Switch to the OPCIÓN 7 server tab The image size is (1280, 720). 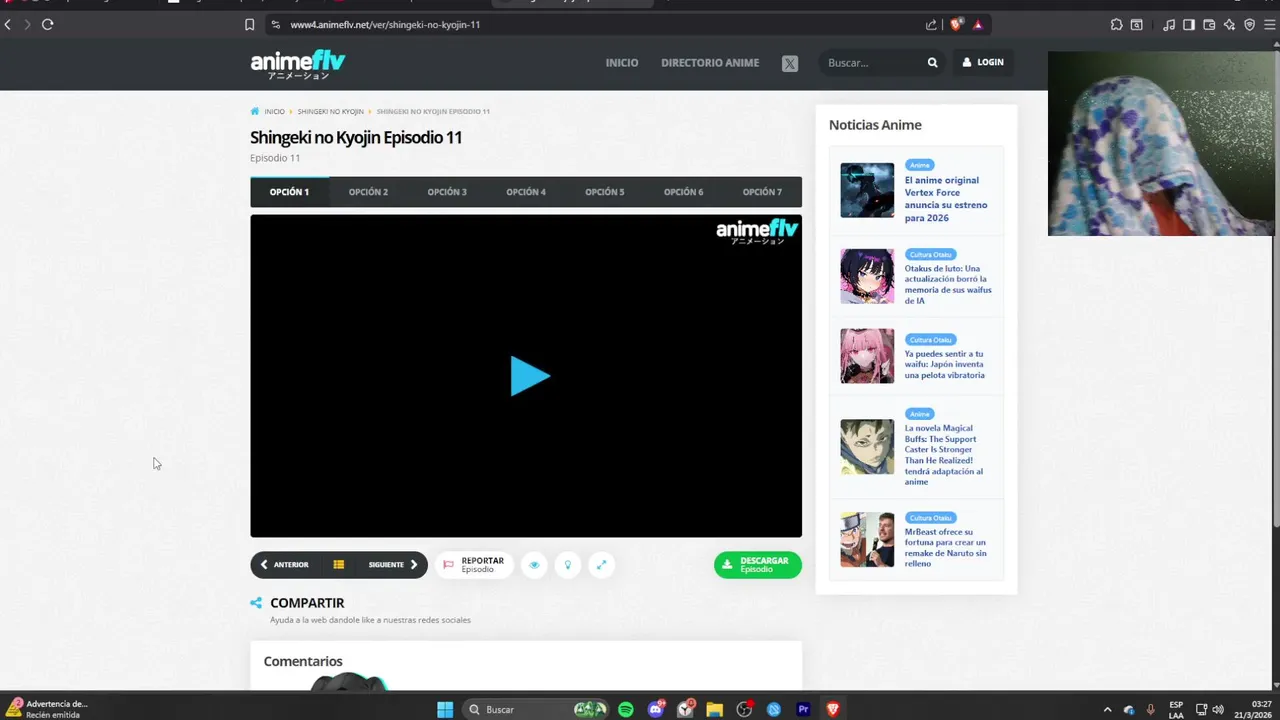tap(762, 192)
